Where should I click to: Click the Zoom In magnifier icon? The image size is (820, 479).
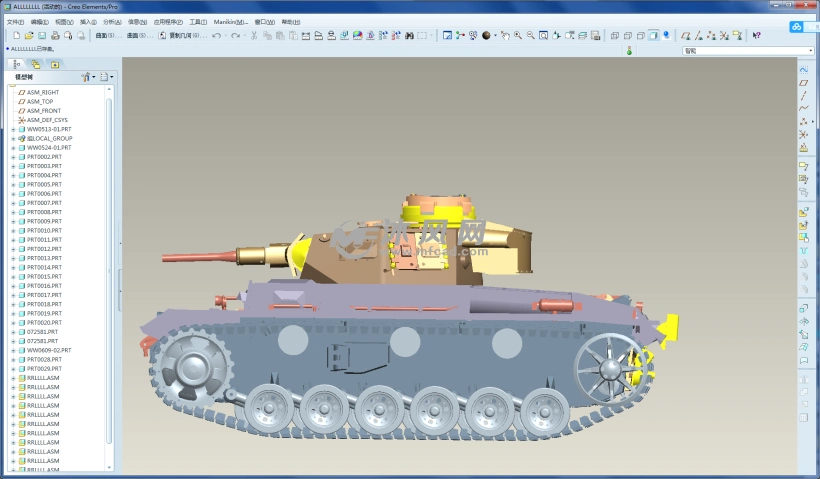pyautogui.click(x=518, y=35)
